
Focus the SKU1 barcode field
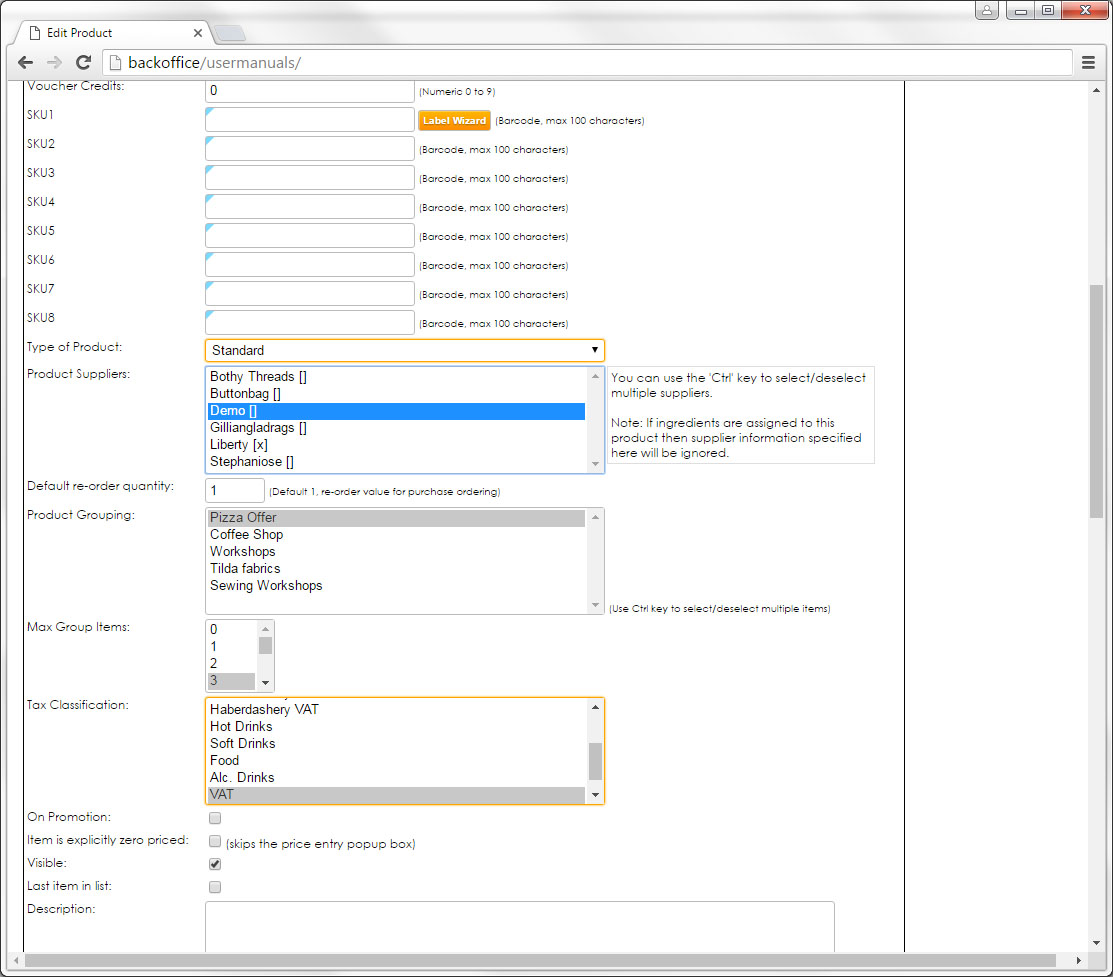click(x=309, y=119)
